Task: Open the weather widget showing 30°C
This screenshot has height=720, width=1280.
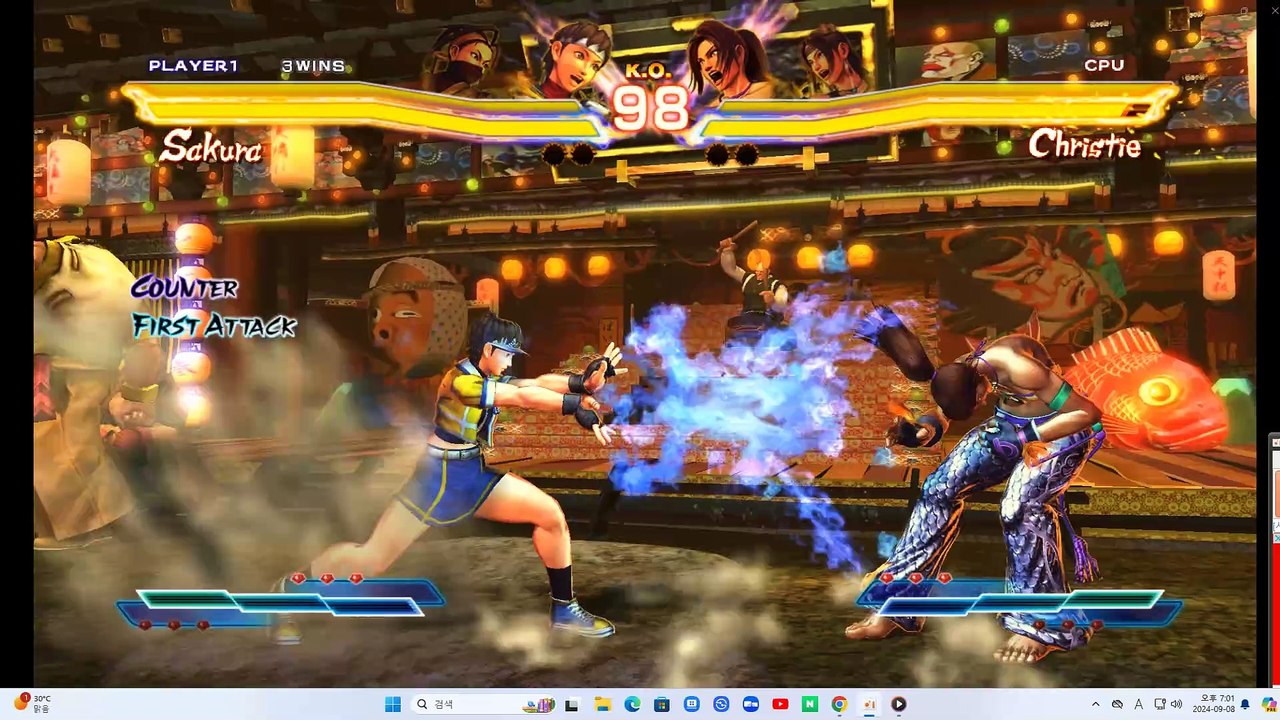Action: [x=32, y=704]
